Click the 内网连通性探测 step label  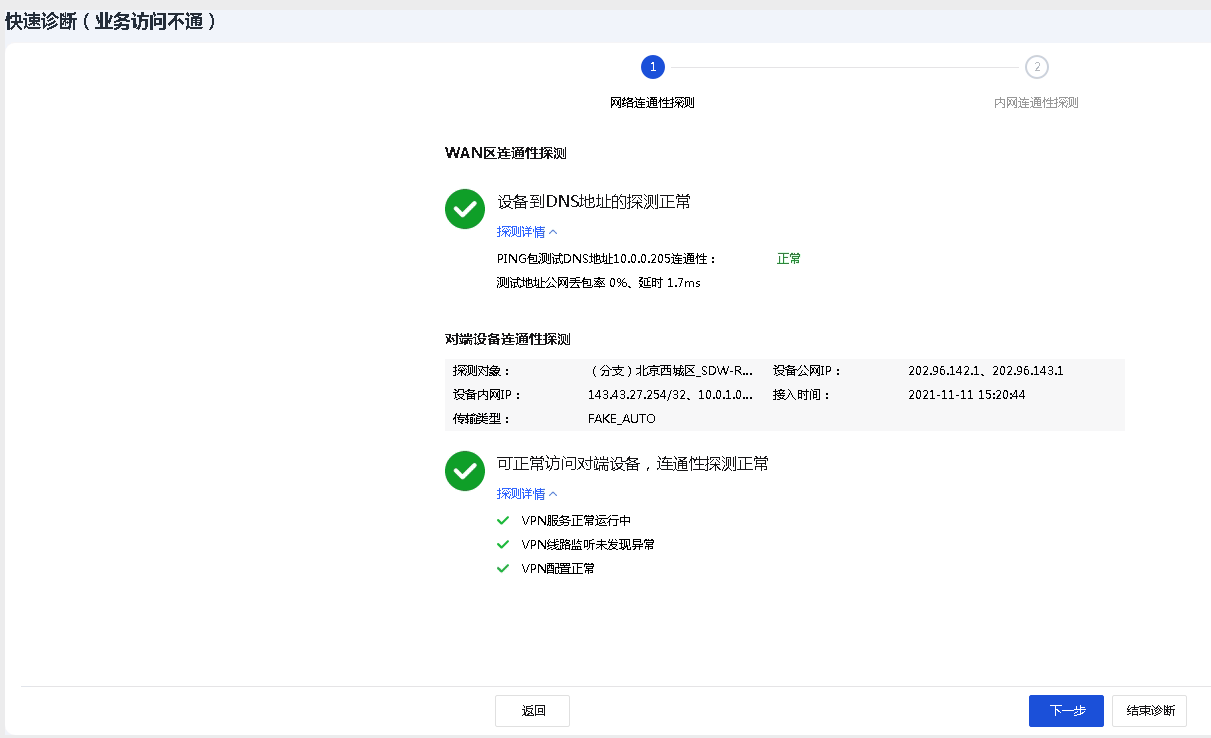click(x=1036, y=103)
